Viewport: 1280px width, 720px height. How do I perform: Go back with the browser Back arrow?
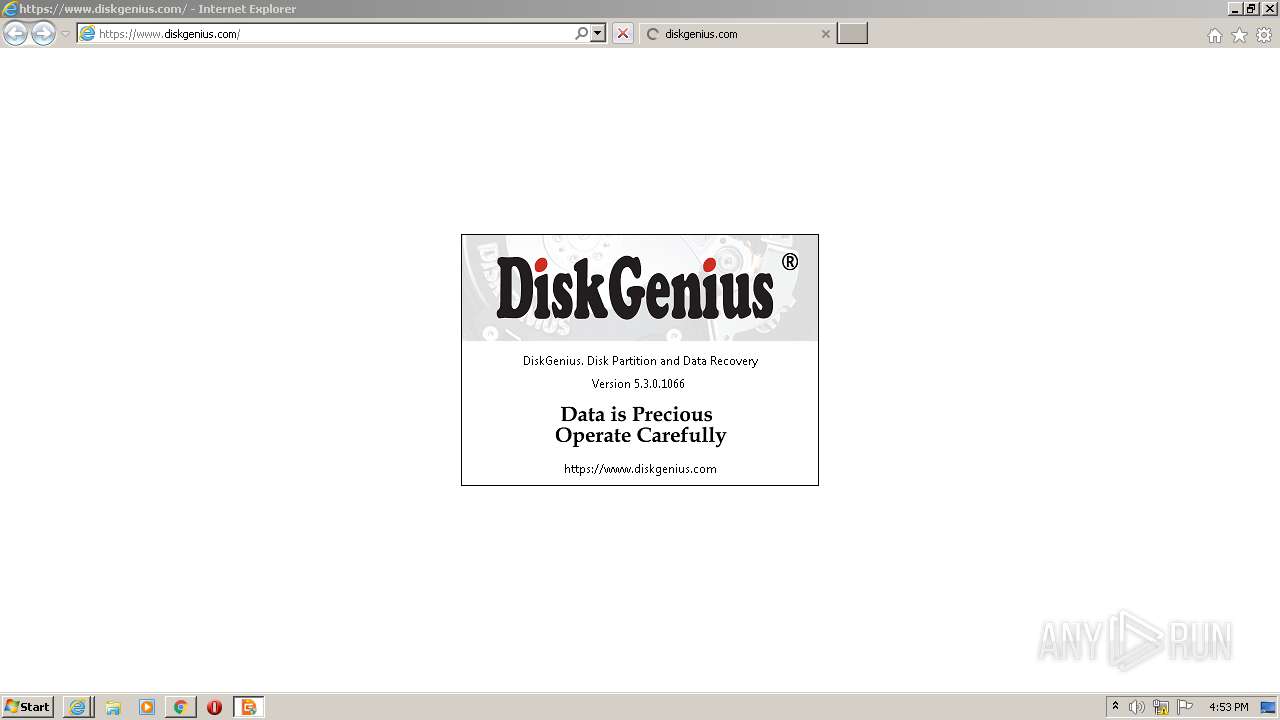[x=15, y=34]
